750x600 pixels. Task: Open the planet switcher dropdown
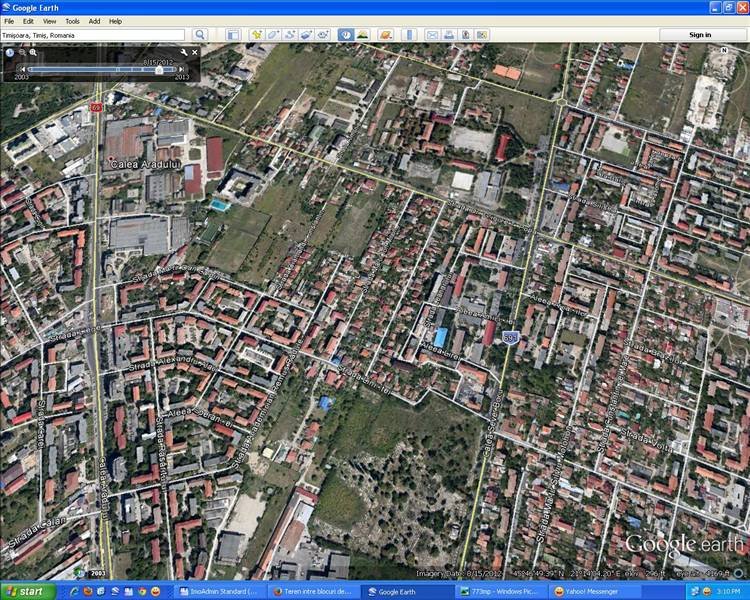pyautogui.click(x=385, y=35)
